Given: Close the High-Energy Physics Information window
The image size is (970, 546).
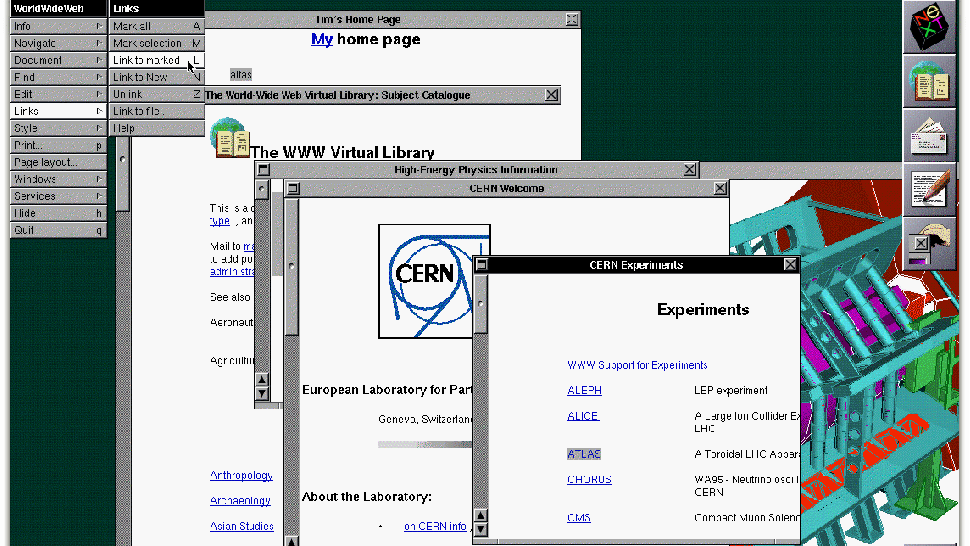Looking at the screenshot, I should [x=690, y=169].
